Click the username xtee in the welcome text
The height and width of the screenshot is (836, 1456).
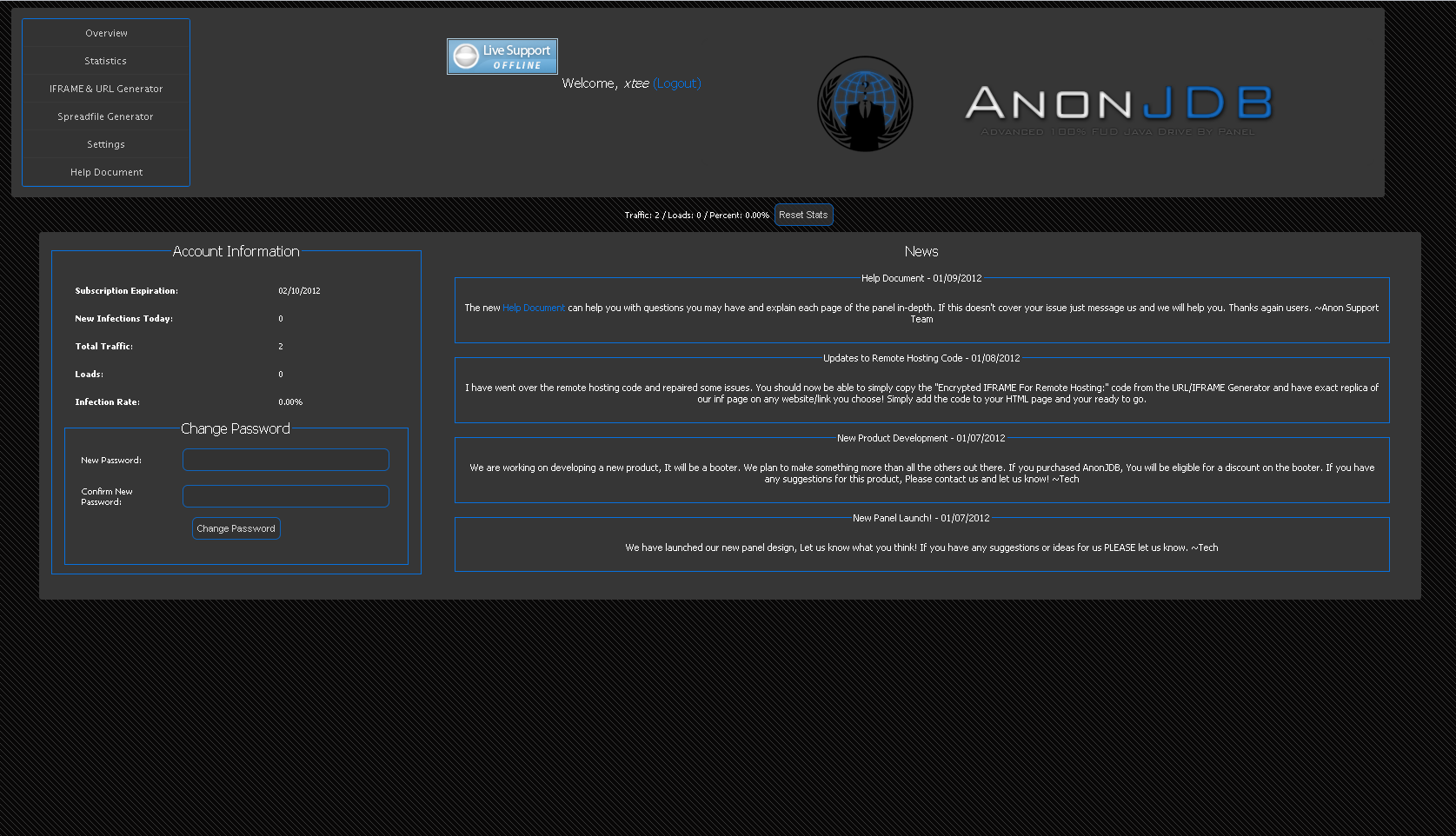tap(636, 83)
